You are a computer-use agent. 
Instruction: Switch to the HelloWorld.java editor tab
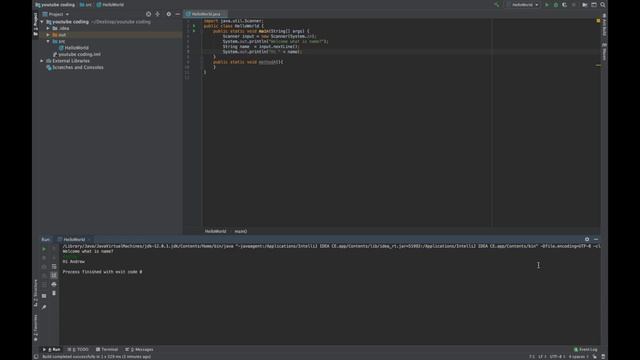204,14
